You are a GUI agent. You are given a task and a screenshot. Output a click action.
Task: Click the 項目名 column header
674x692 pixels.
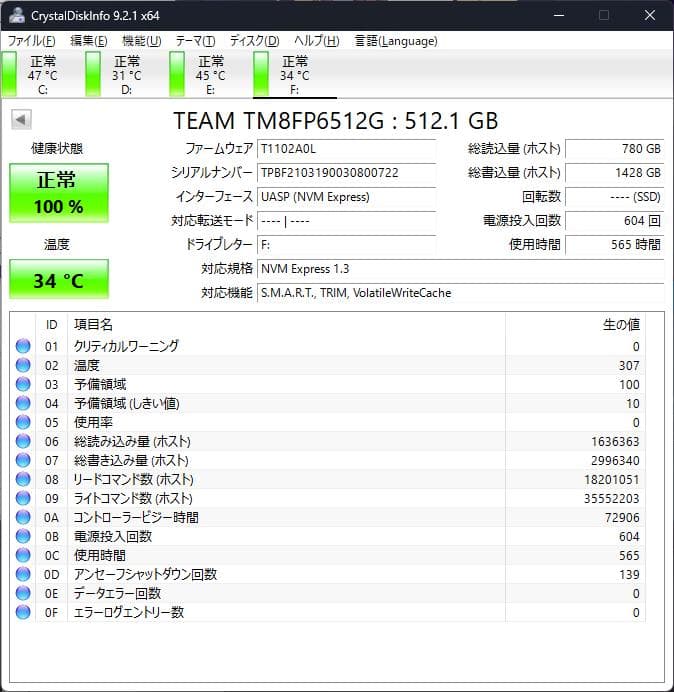click(x=286, y=325)
